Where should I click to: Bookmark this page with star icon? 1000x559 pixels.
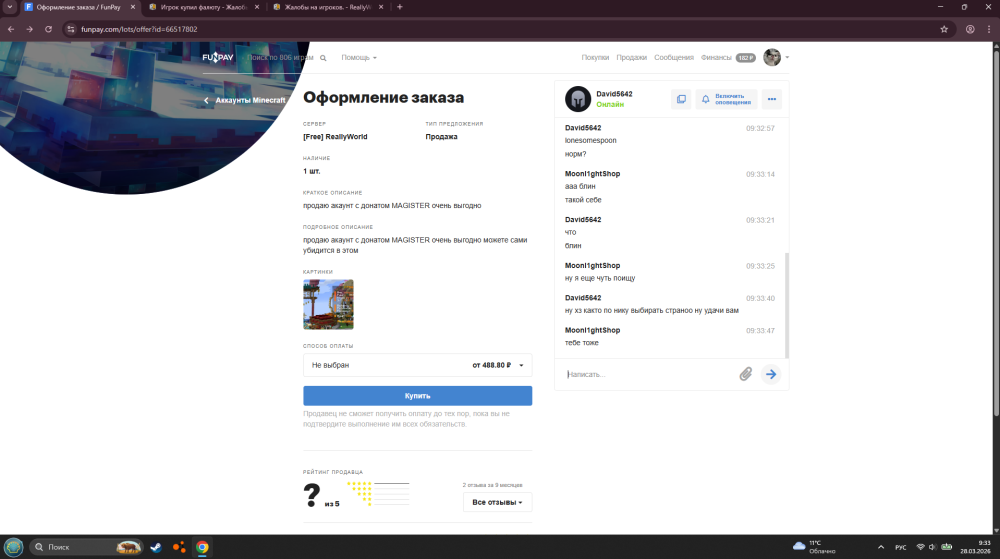pyautogui.click(x=944, y=29)
